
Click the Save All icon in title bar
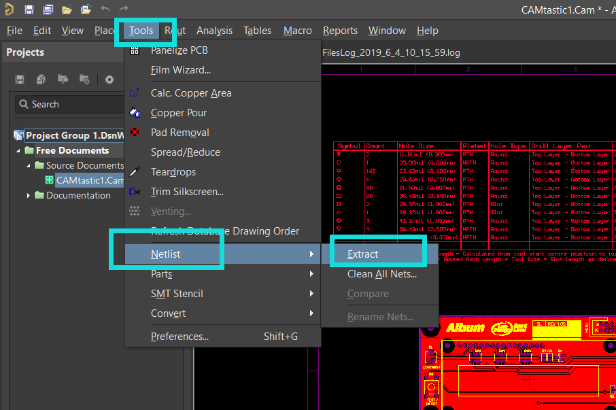48,9
